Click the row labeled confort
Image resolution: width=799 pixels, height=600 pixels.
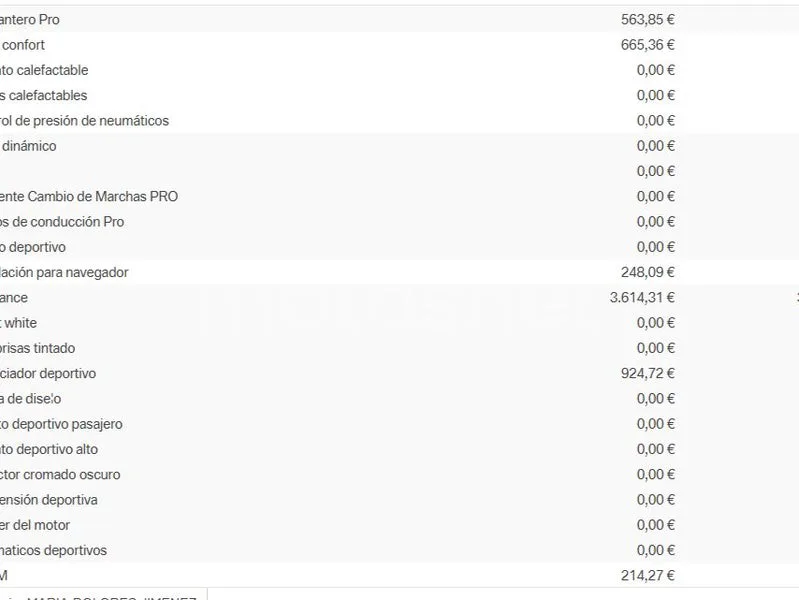400,44
